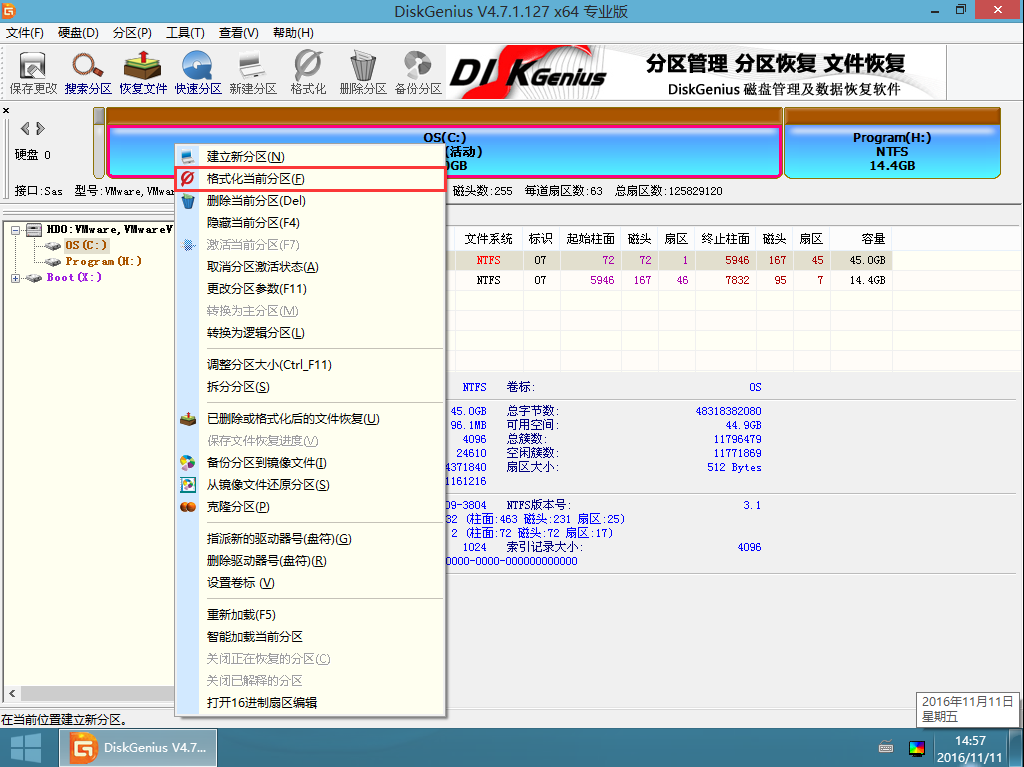
Task: Click the icon beside 备份分区到镜像文件
Action: (x=188, y=463)
